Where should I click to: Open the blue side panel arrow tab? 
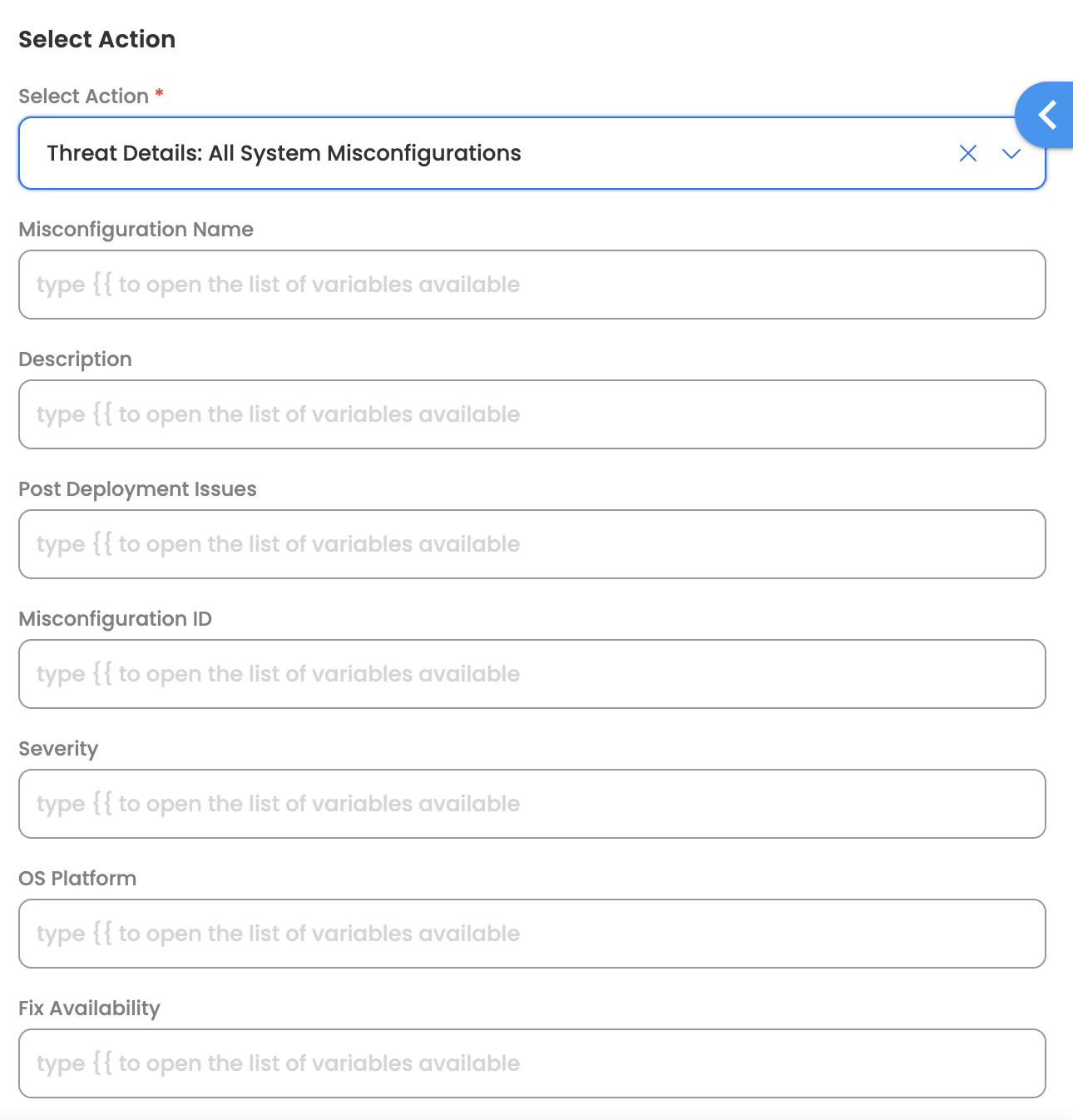click(x=1046, y=115)
